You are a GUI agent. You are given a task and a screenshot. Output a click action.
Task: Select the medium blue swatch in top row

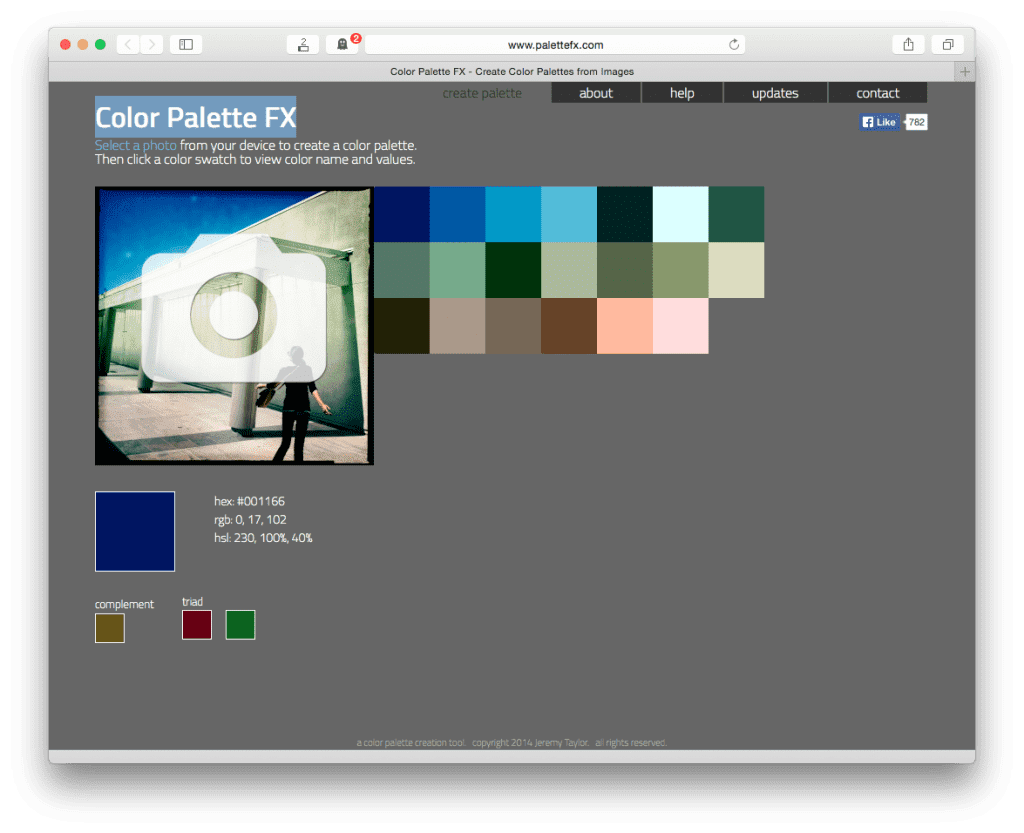point(457,214)
